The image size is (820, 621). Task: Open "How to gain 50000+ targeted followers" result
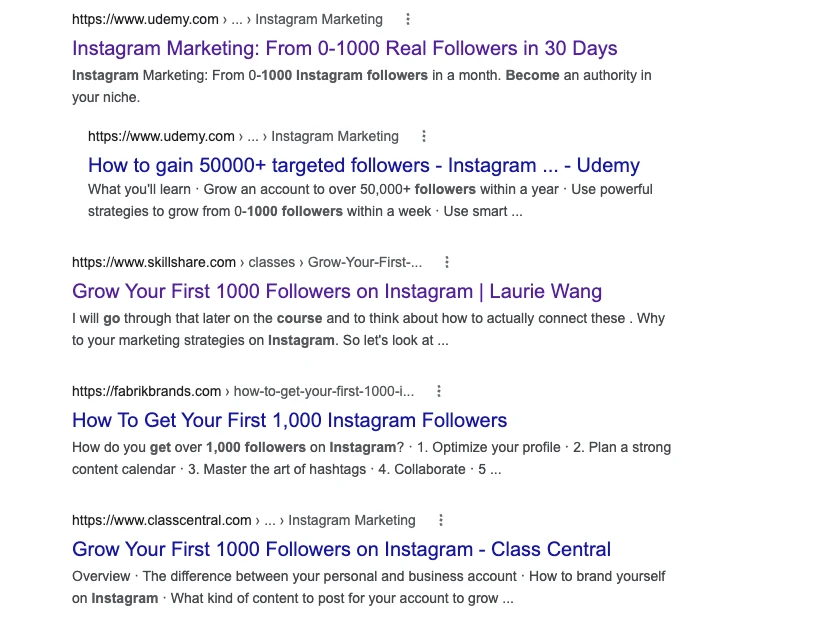pos(363,165)
